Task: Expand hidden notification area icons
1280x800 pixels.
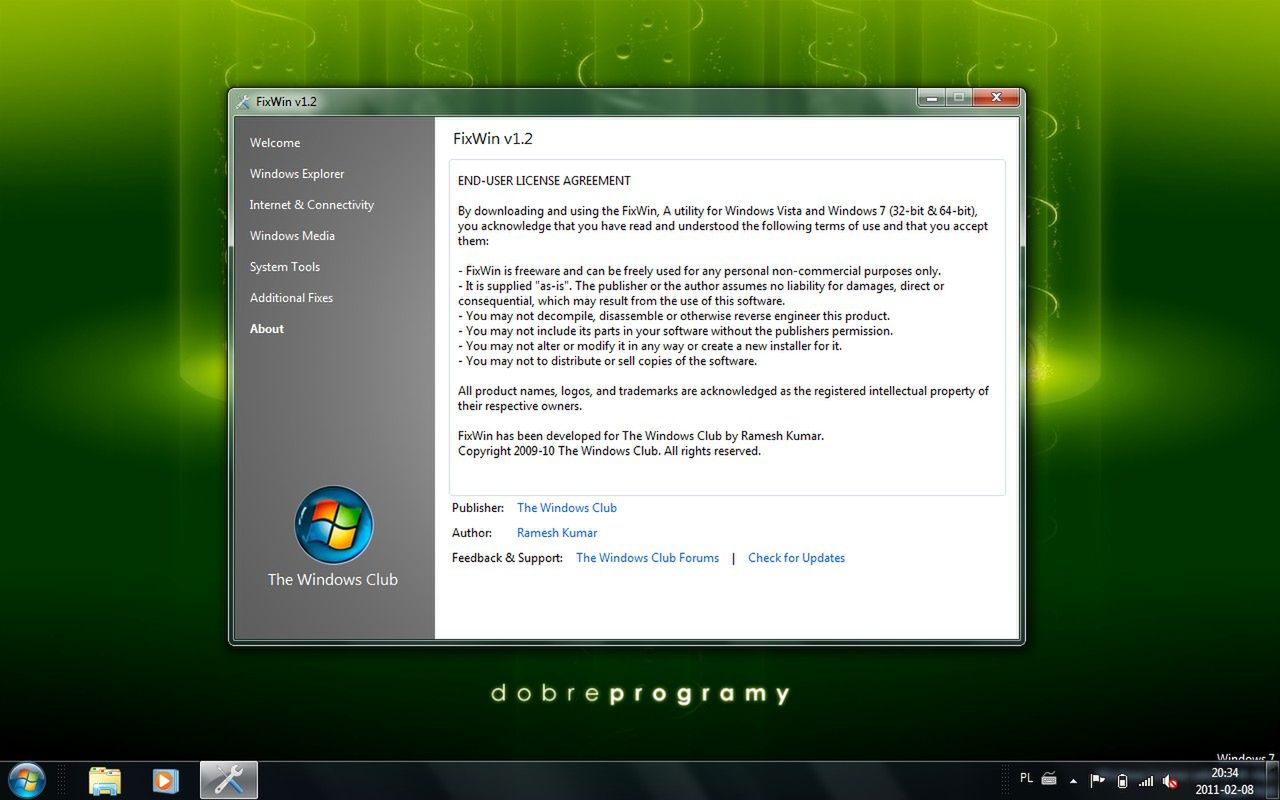Action: [x=1072, y=781]
